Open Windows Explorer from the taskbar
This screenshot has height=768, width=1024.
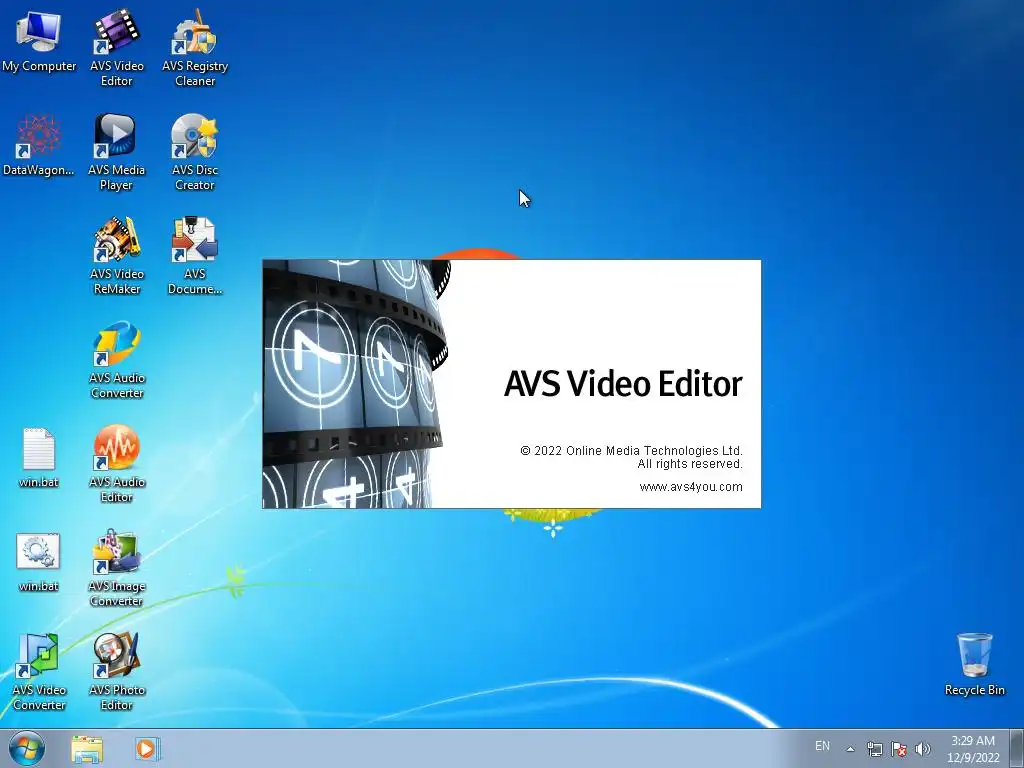tap(87, 748)
